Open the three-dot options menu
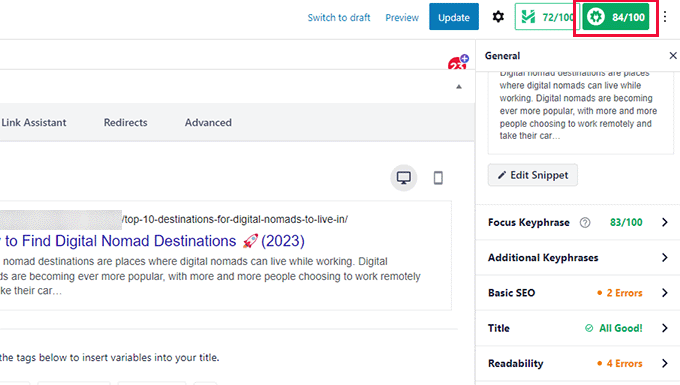Screen dimensions: 680x385 click(x=665, y=17)
